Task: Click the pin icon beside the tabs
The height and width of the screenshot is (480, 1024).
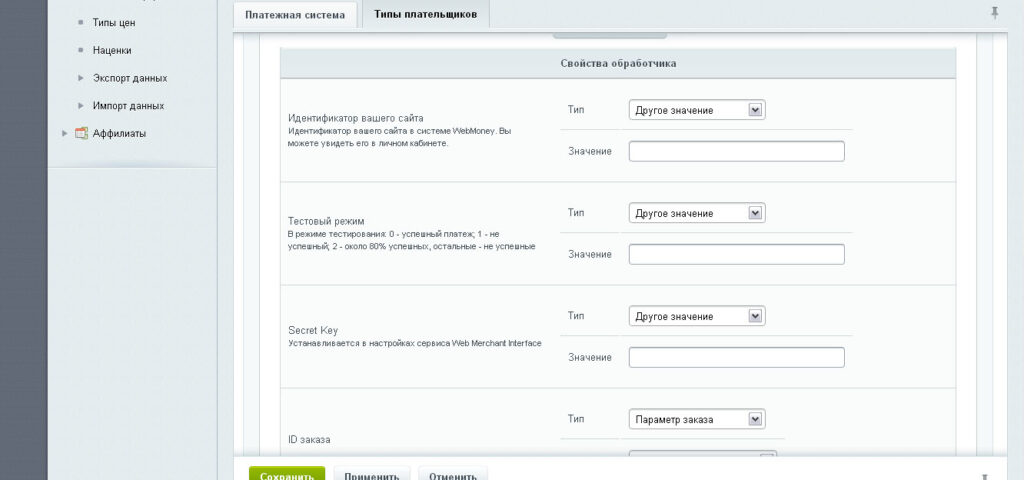Action: (994, 13)
